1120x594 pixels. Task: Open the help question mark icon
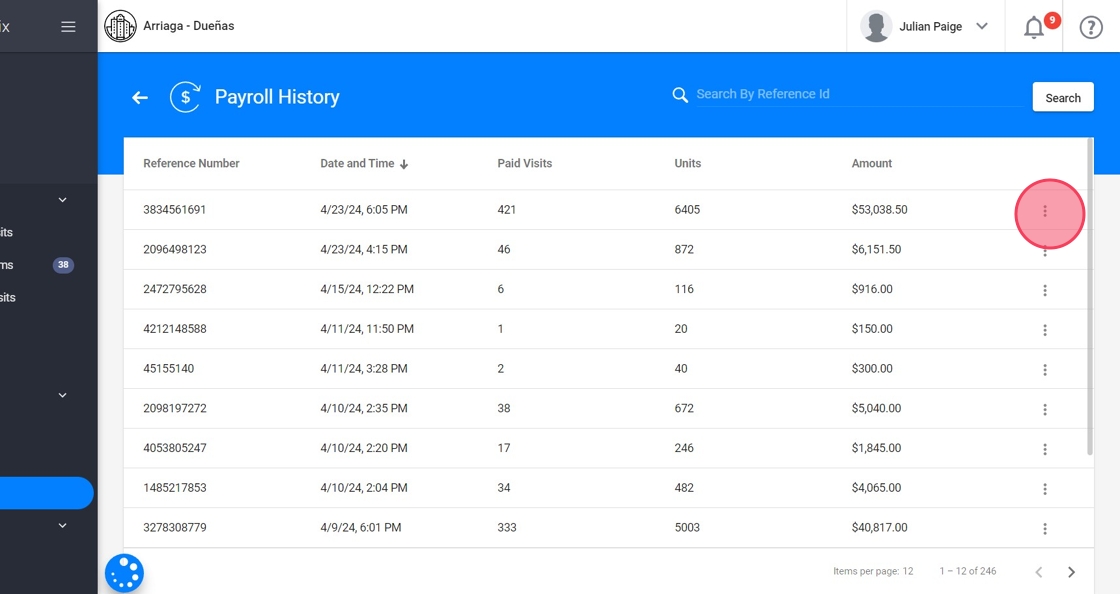[1091, 27]
